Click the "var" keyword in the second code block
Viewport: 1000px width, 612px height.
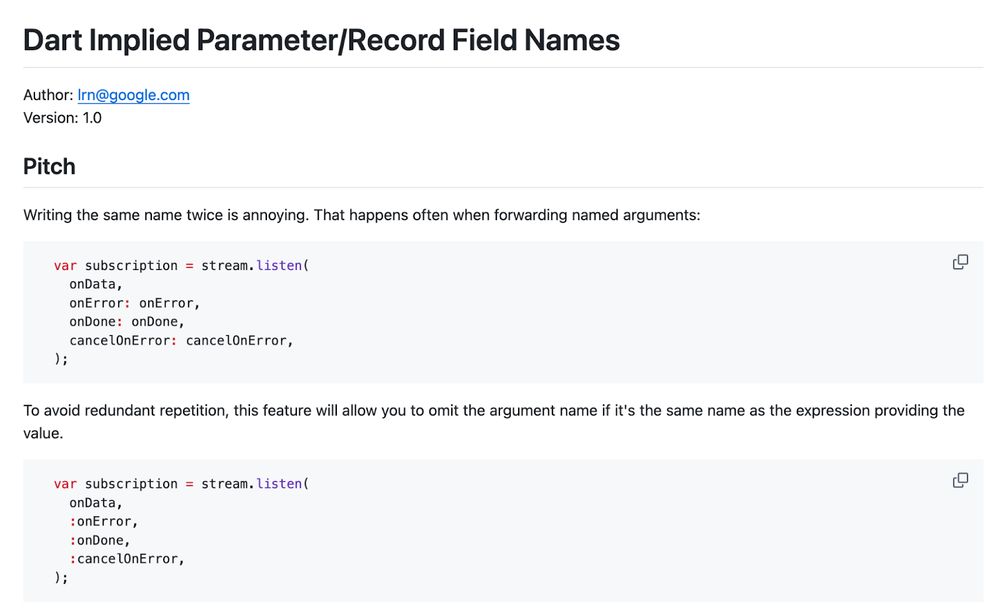pos(65,484)
